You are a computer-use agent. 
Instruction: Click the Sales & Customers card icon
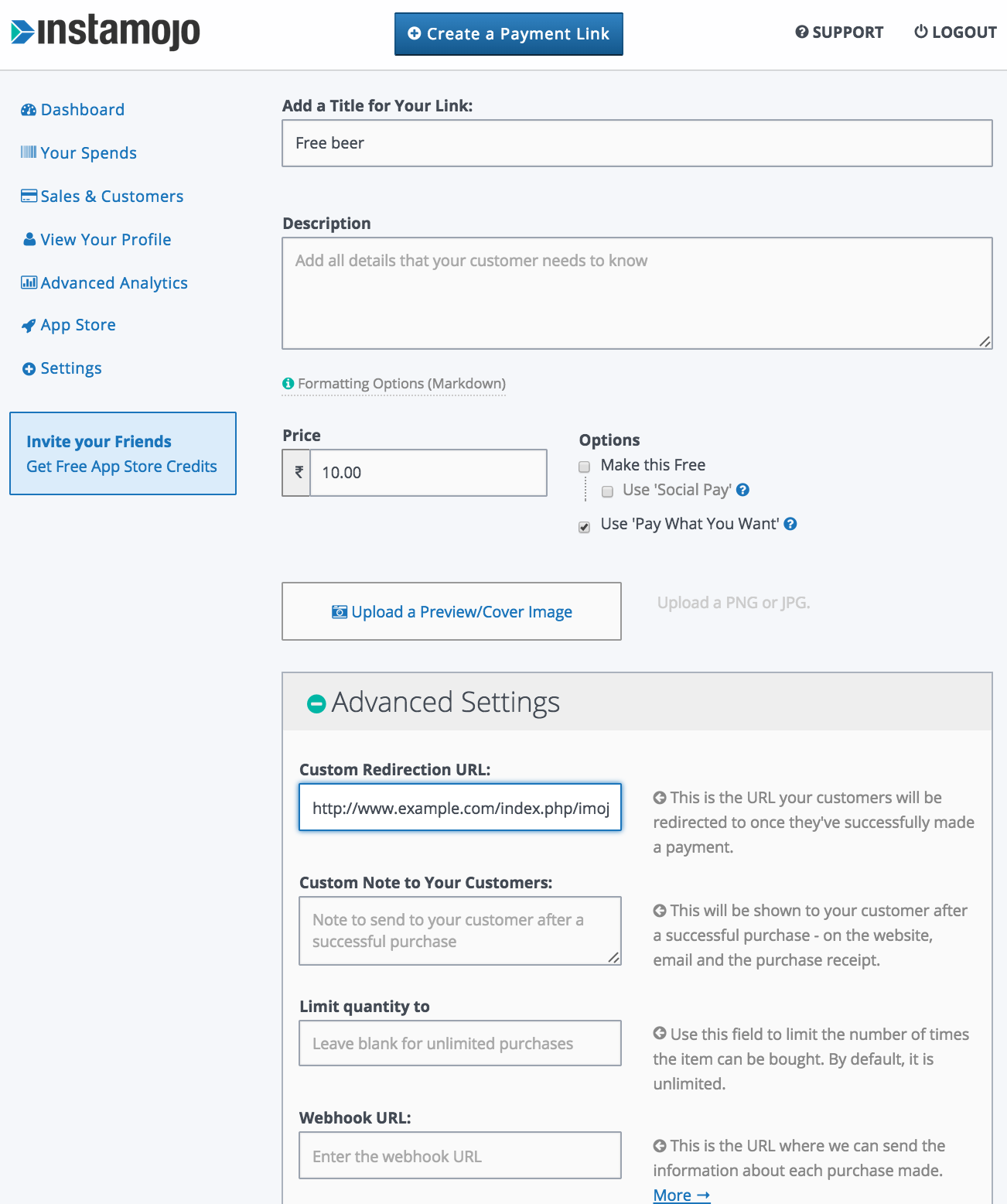29,196
